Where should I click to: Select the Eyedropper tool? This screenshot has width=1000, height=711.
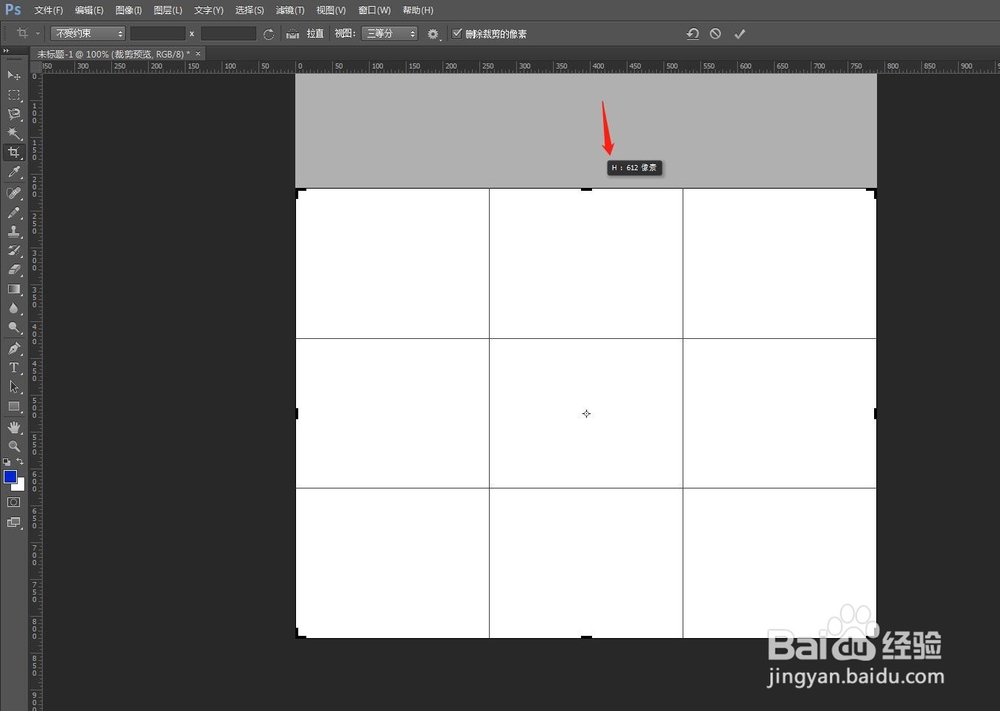(13, 171)
